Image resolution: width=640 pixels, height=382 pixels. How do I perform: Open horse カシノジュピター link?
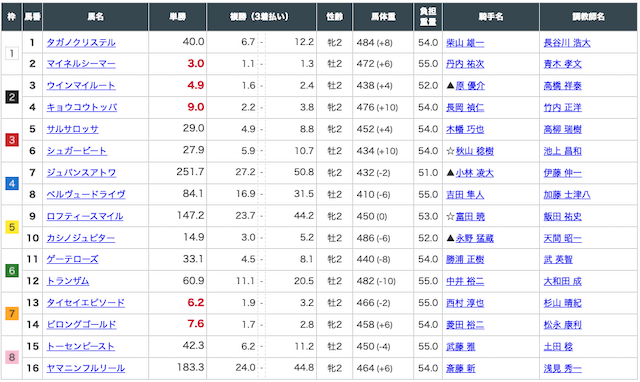[x=80, y=238]
